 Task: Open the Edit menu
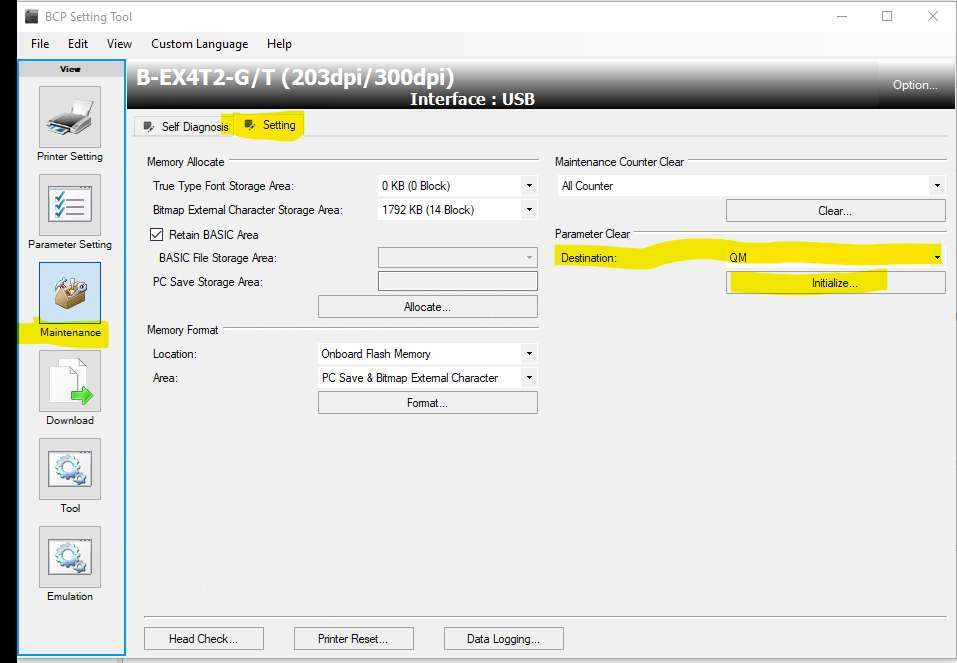click(x=78, y=44)
